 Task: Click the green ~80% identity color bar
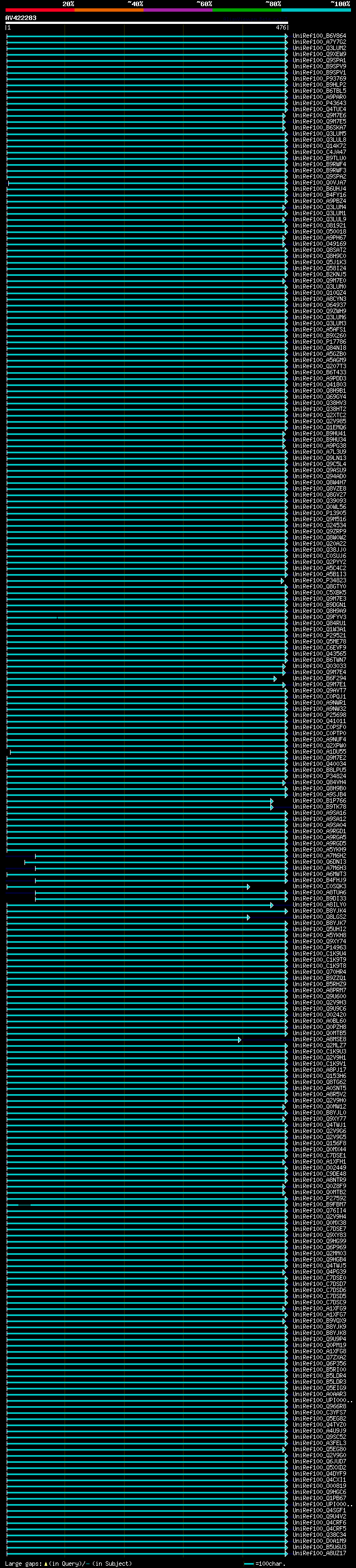247,10
